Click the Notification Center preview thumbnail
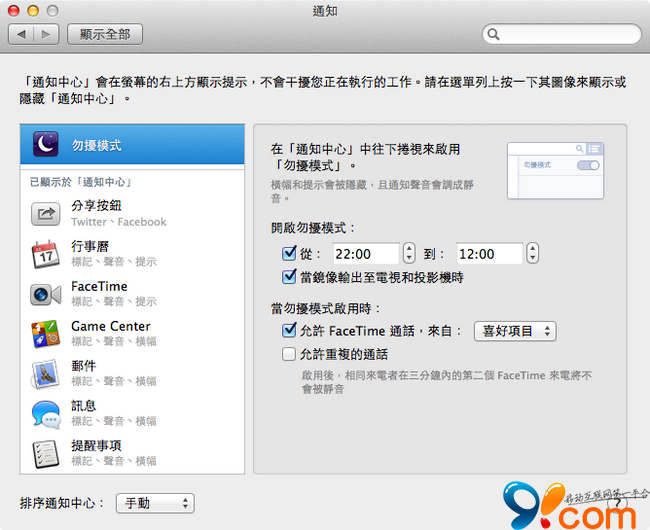 (x=555, y=171)
